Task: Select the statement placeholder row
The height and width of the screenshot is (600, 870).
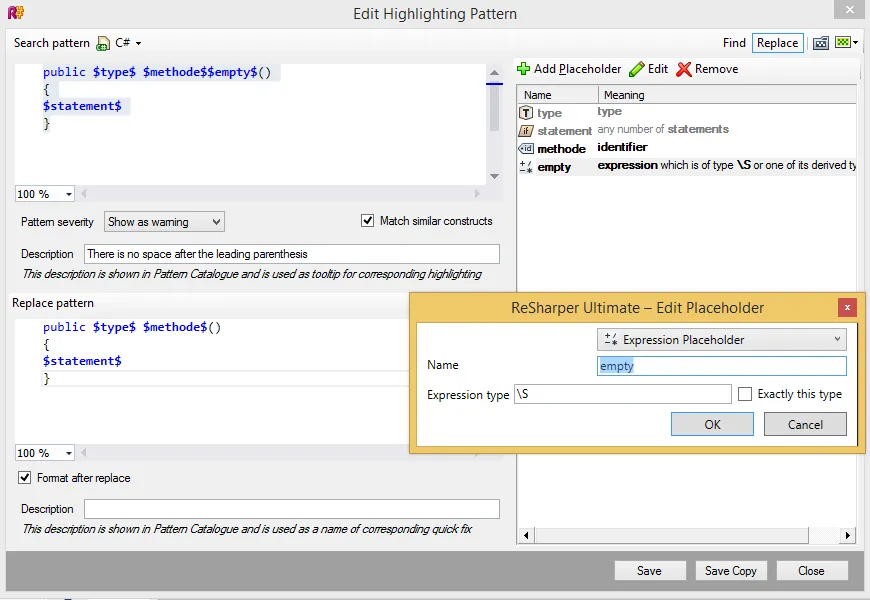Action: [x=687, y=130]
